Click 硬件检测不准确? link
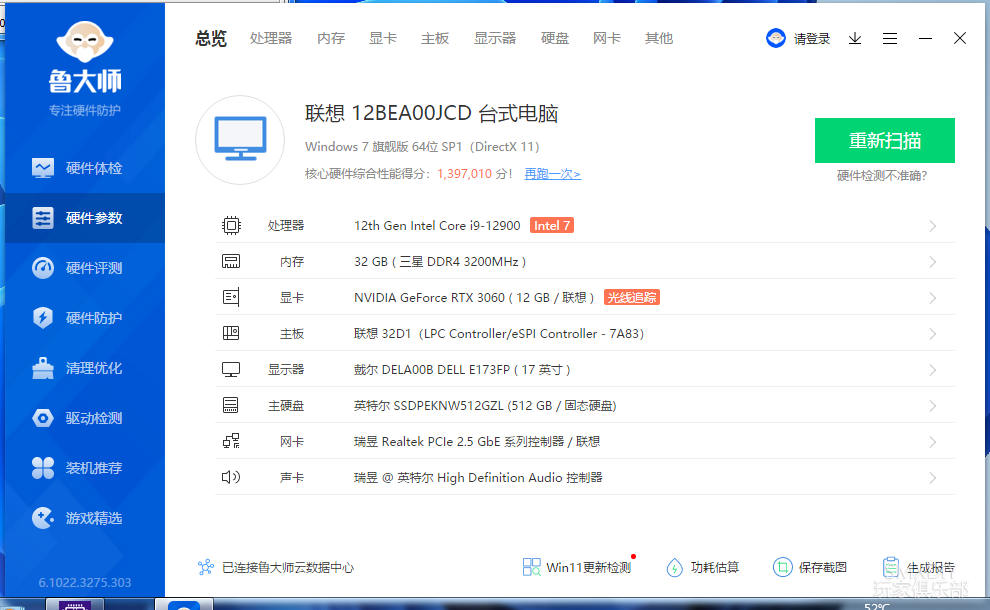990x610 pixels. (881, 176)
